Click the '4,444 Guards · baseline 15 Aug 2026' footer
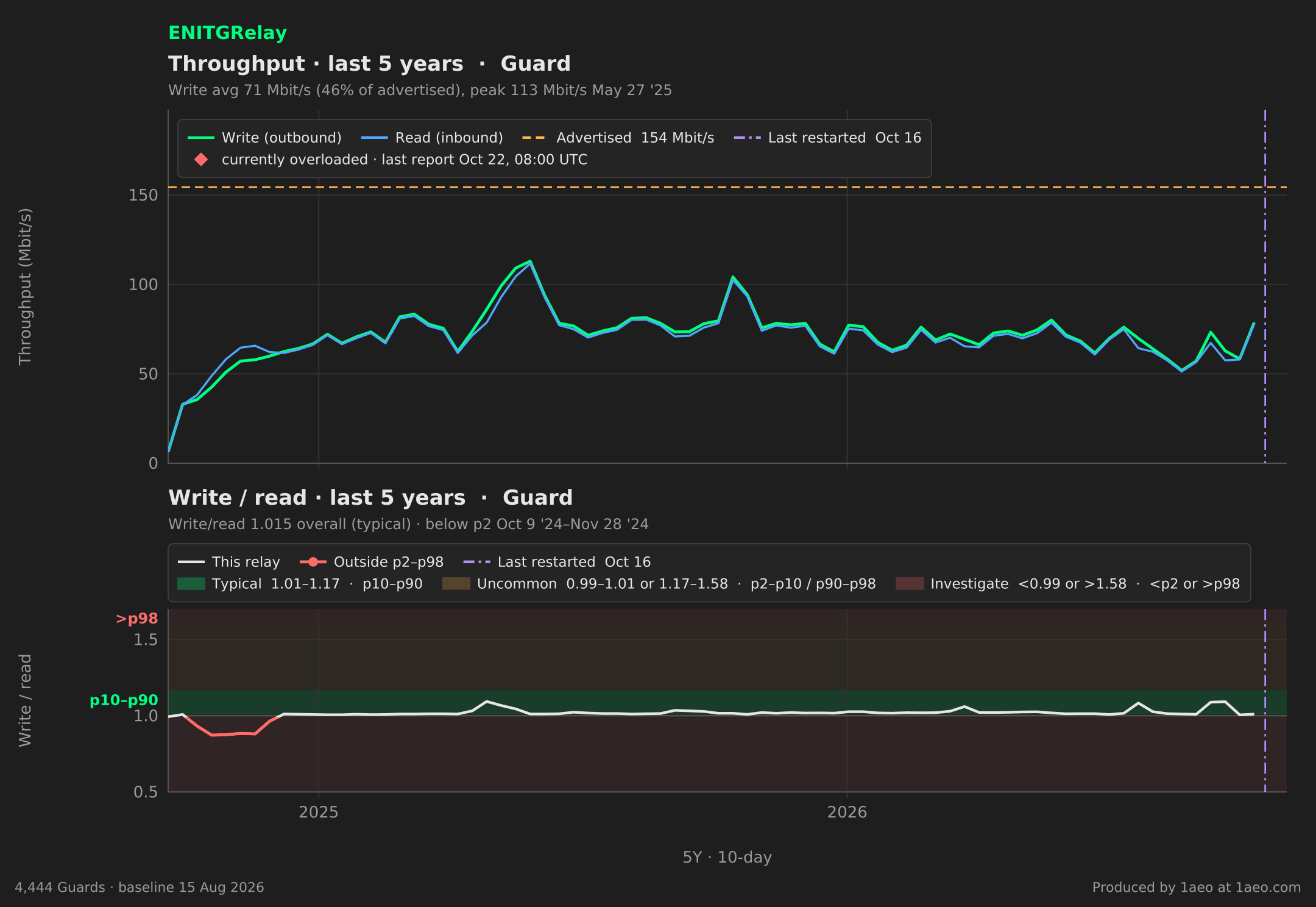The image size is (1316, 907). tap(140, 887)
